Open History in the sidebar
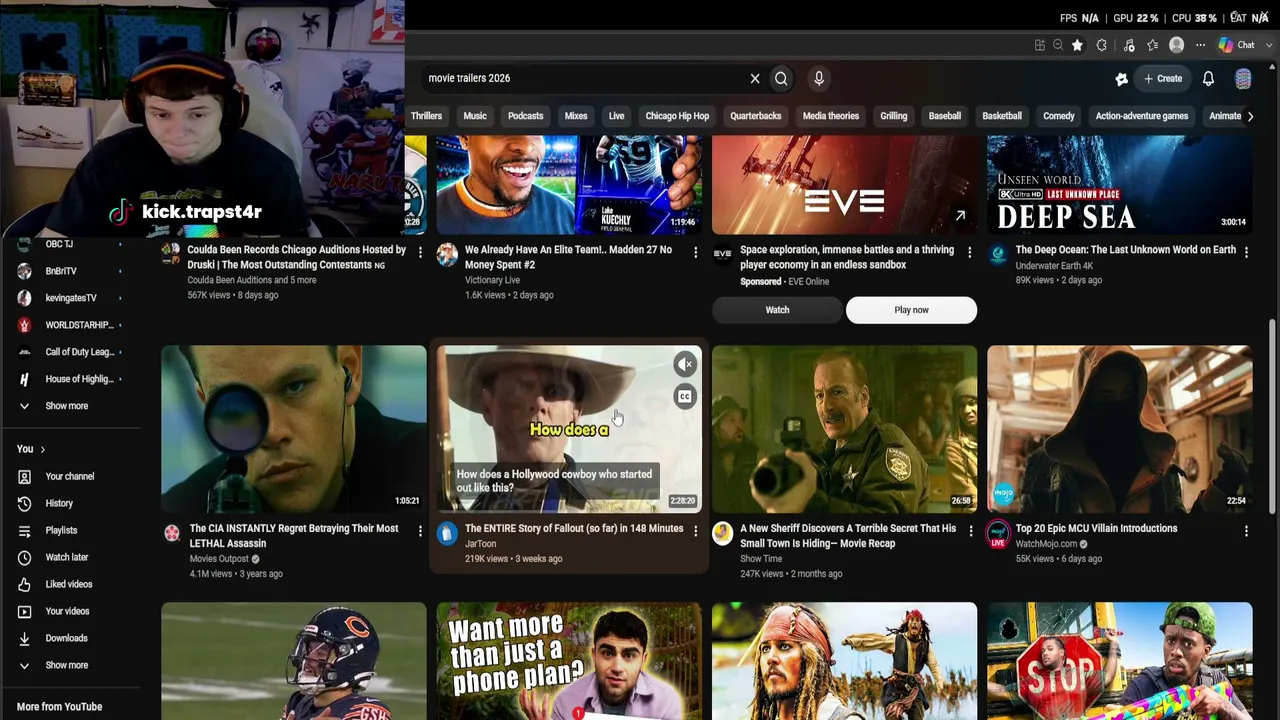 [x=59, y=504]
